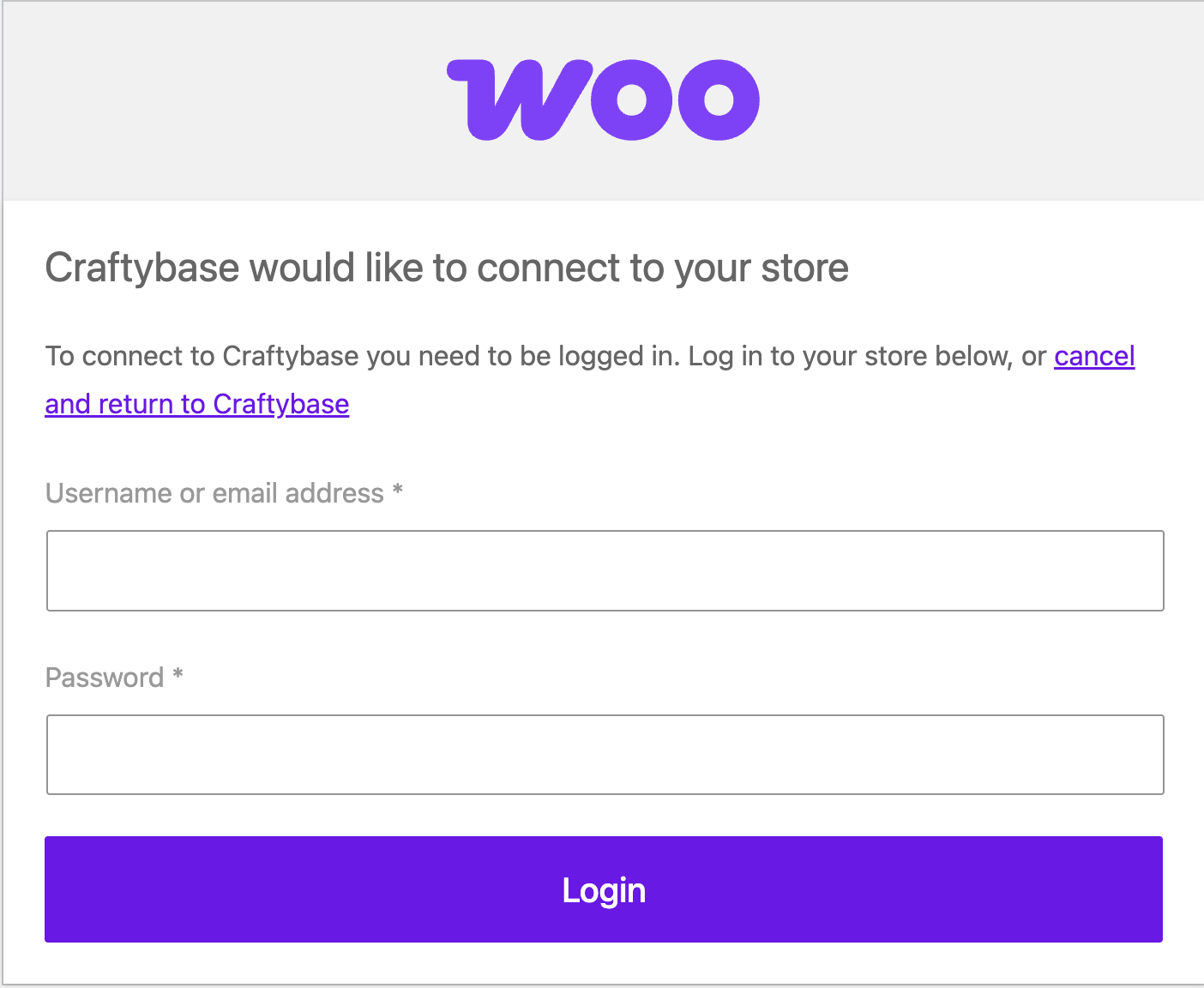Focus the Username or email address field
The height and width of the screenshot is (988, 1204).
coord(605,570)
